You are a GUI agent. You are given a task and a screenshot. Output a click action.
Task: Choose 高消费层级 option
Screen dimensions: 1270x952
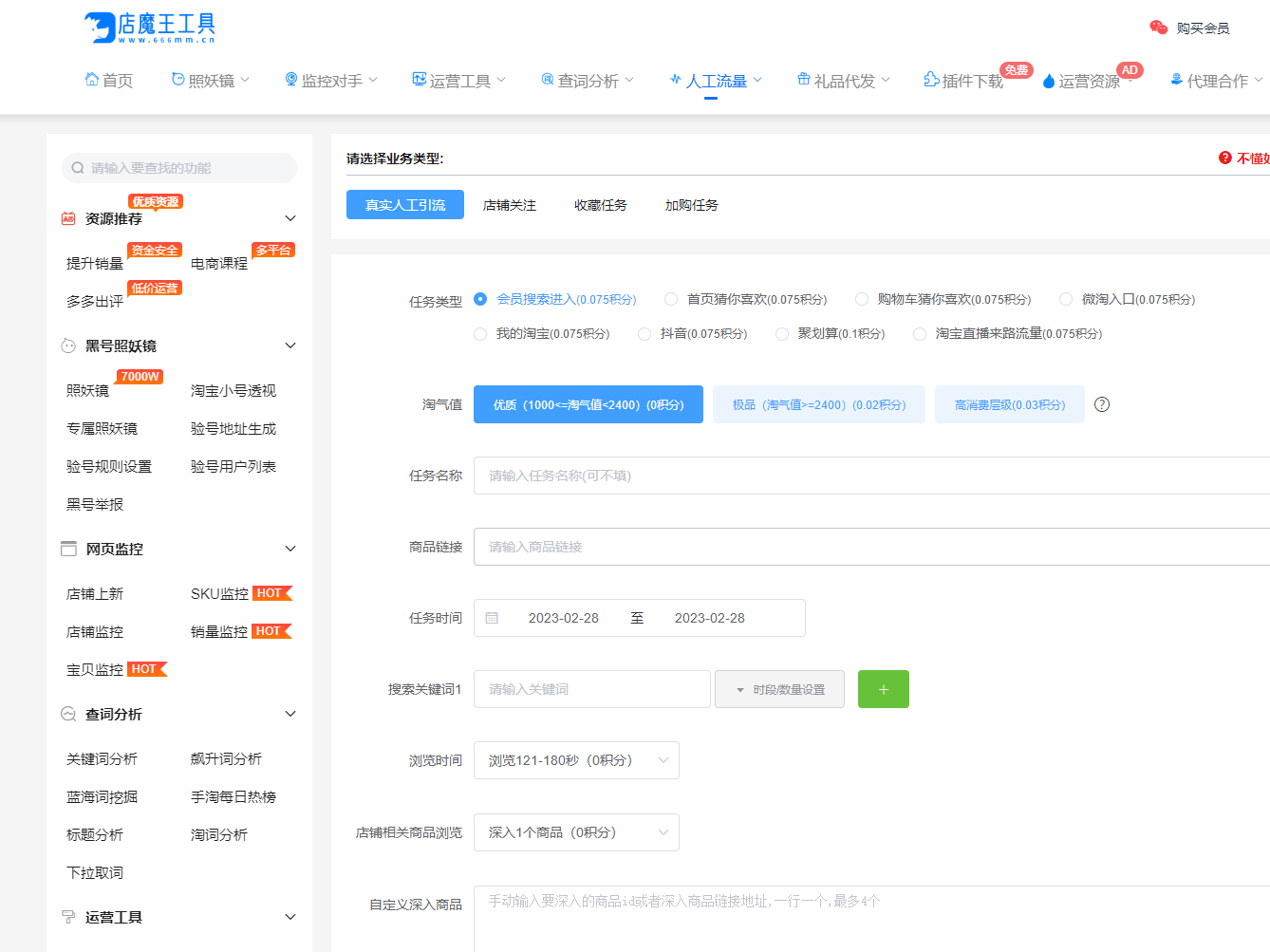click(x=1010, y=404)
